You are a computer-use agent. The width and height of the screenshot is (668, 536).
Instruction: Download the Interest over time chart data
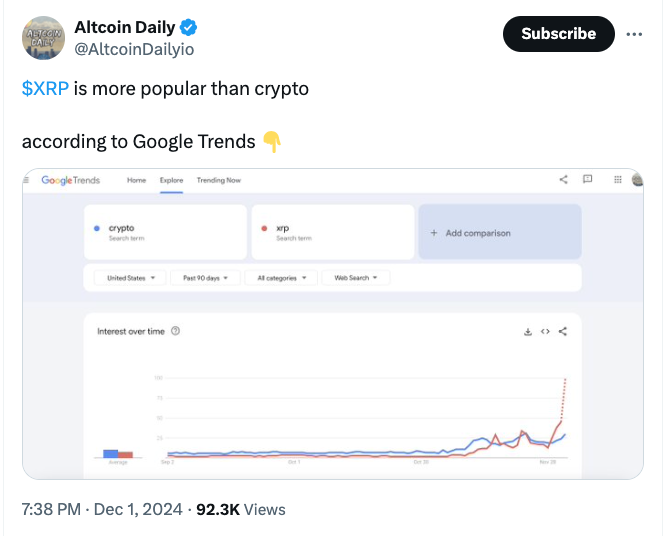click(527, 332)
